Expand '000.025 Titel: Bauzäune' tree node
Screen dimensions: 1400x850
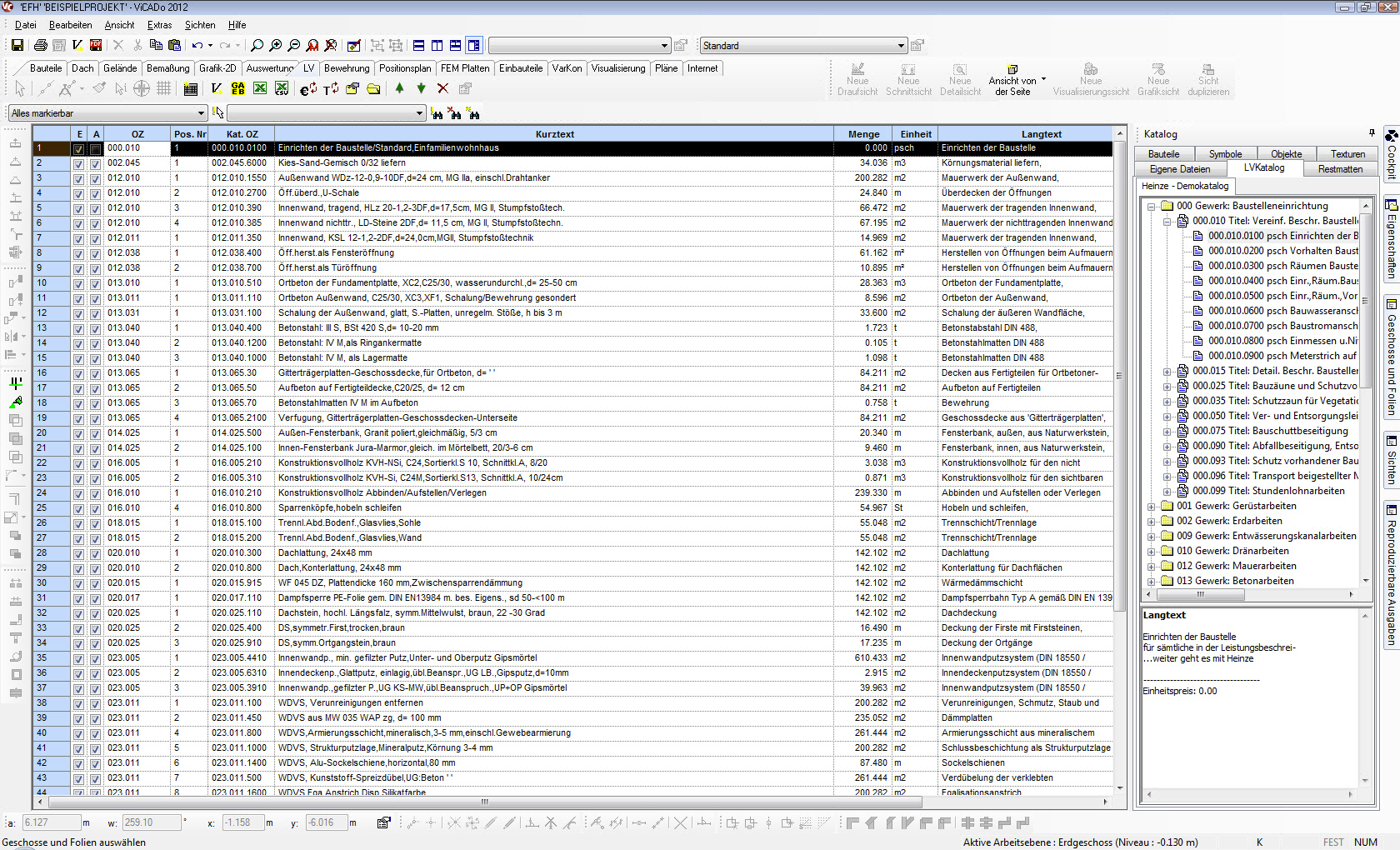click(1167, 386)
